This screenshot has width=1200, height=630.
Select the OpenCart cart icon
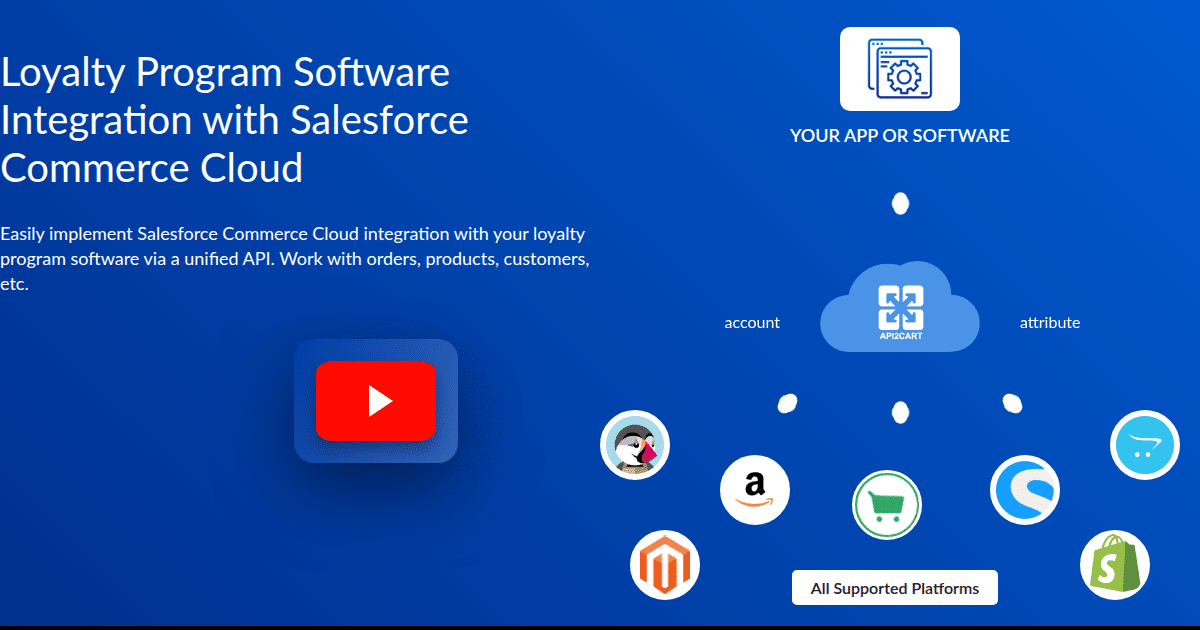tap(1145, 445)
